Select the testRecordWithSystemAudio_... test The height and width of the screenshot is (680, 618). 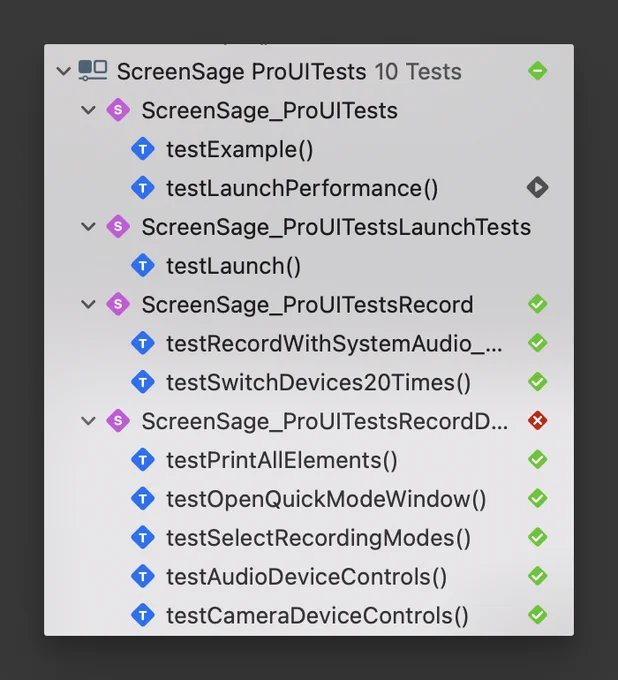[x=334, y=344]
